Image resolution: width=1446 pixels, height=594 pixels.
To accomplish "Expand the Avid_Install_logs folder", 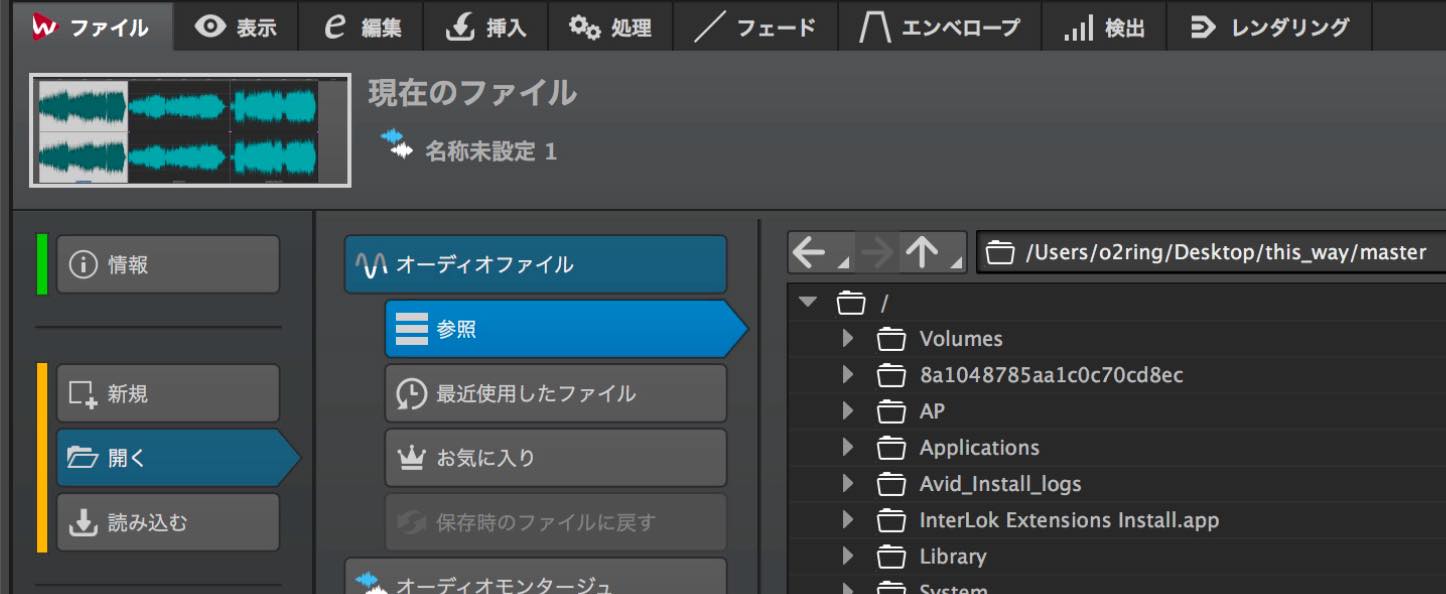I will pyautogui.click(x=848, y=484).
